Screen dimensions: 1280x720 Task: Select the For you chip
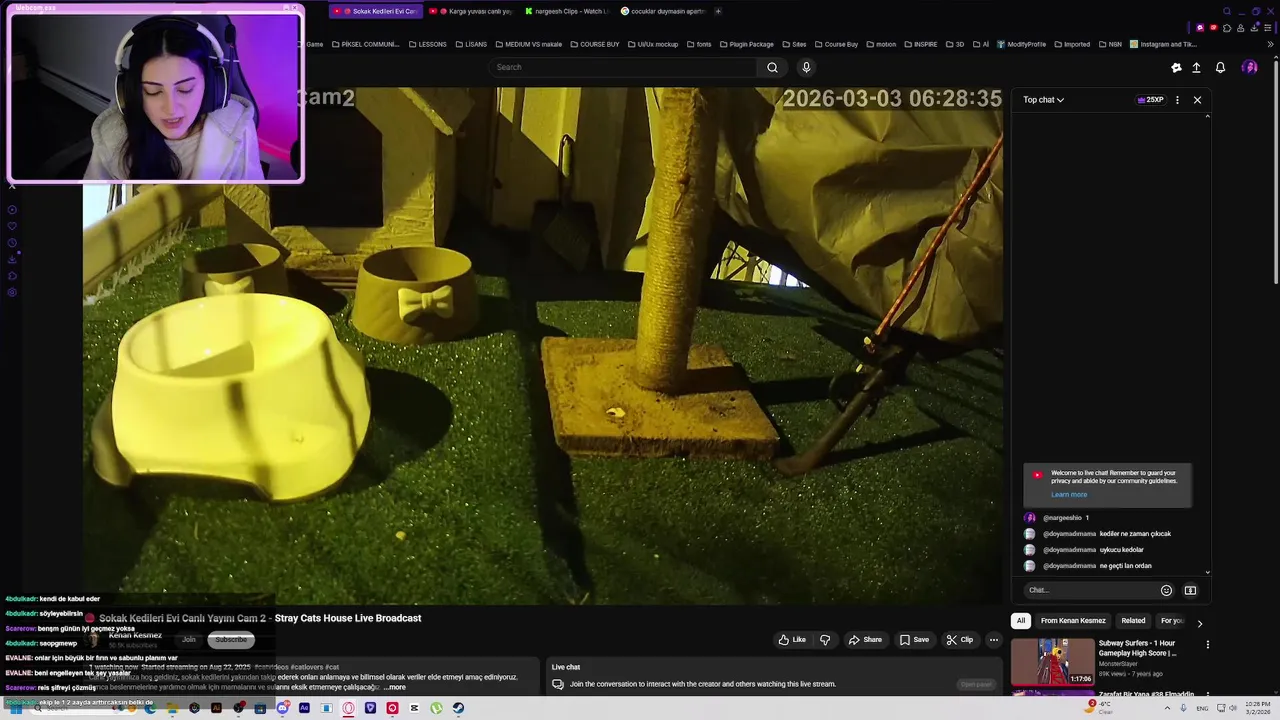point(1171,621)
